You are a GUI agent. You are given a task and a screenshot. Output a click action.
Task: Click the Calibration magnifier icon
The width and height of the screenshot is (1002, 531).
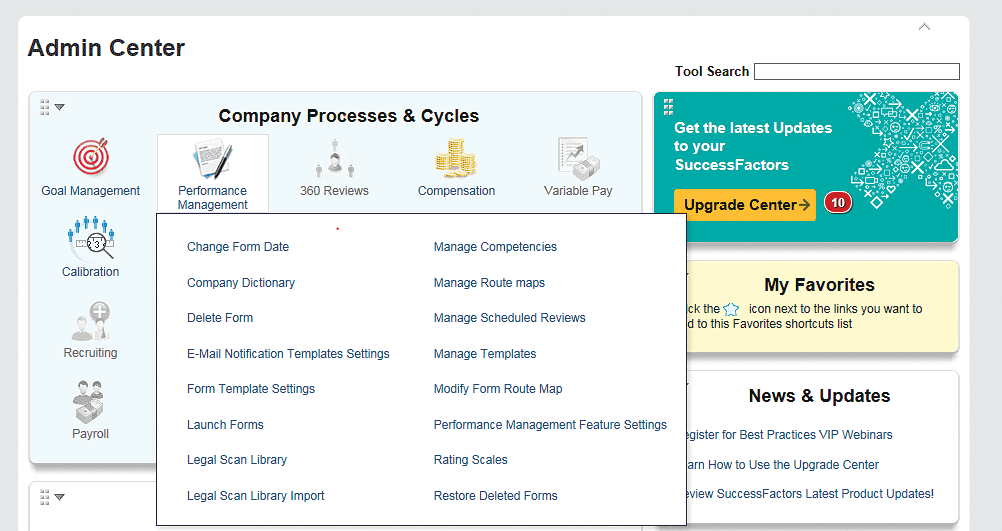(90, 240)
